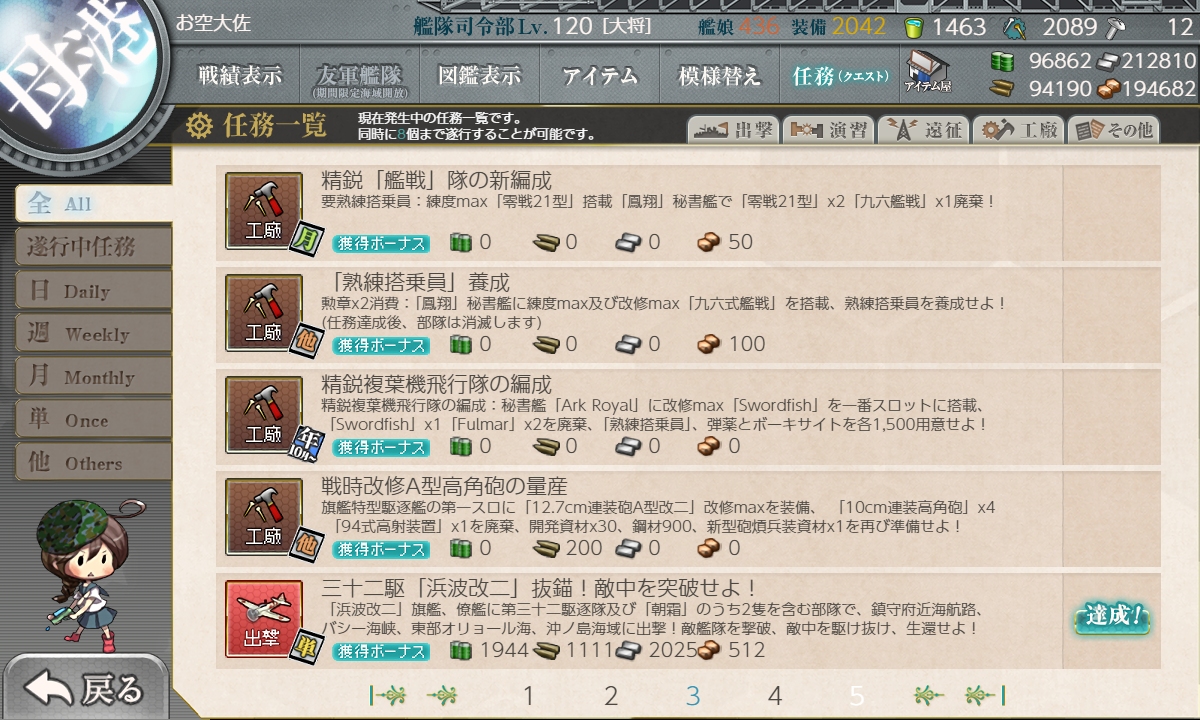Select the 工廠 icon of 精鋭「艦戦」隊の新編成
The width and height of the screenshot is (1200, 720).
[264, 212]
